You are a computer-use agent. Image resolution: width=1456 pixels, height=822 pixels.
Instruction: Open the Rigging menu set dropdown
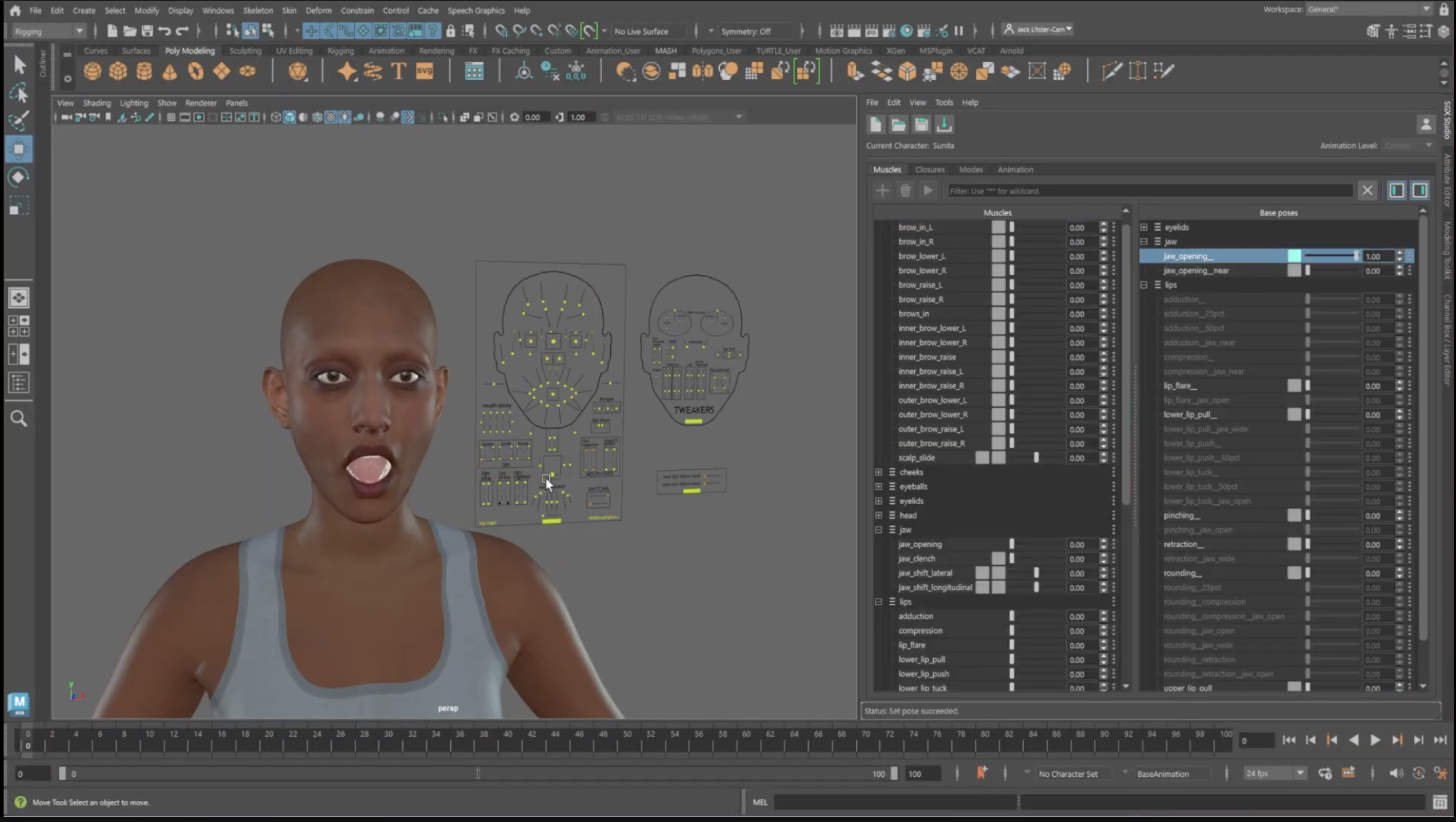tap(48, 31)
